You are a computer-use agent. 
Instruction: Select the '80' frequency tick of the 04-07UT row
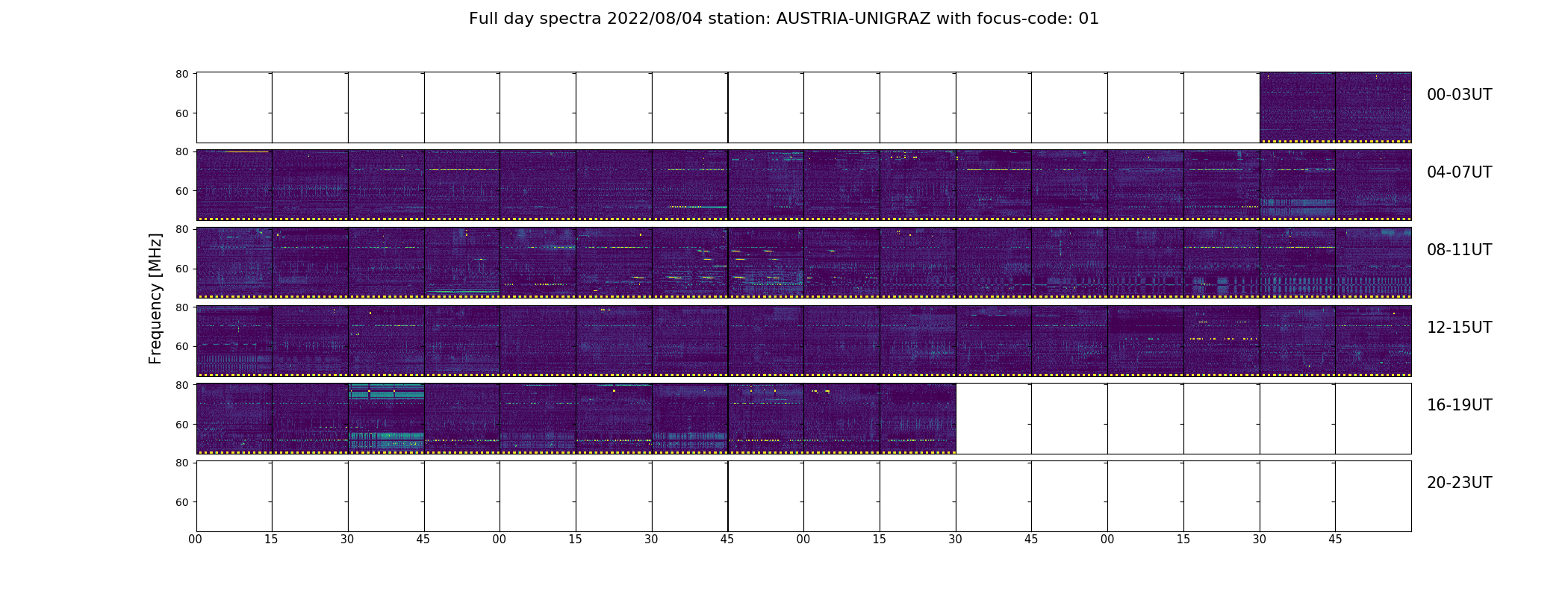click(181, 151)
